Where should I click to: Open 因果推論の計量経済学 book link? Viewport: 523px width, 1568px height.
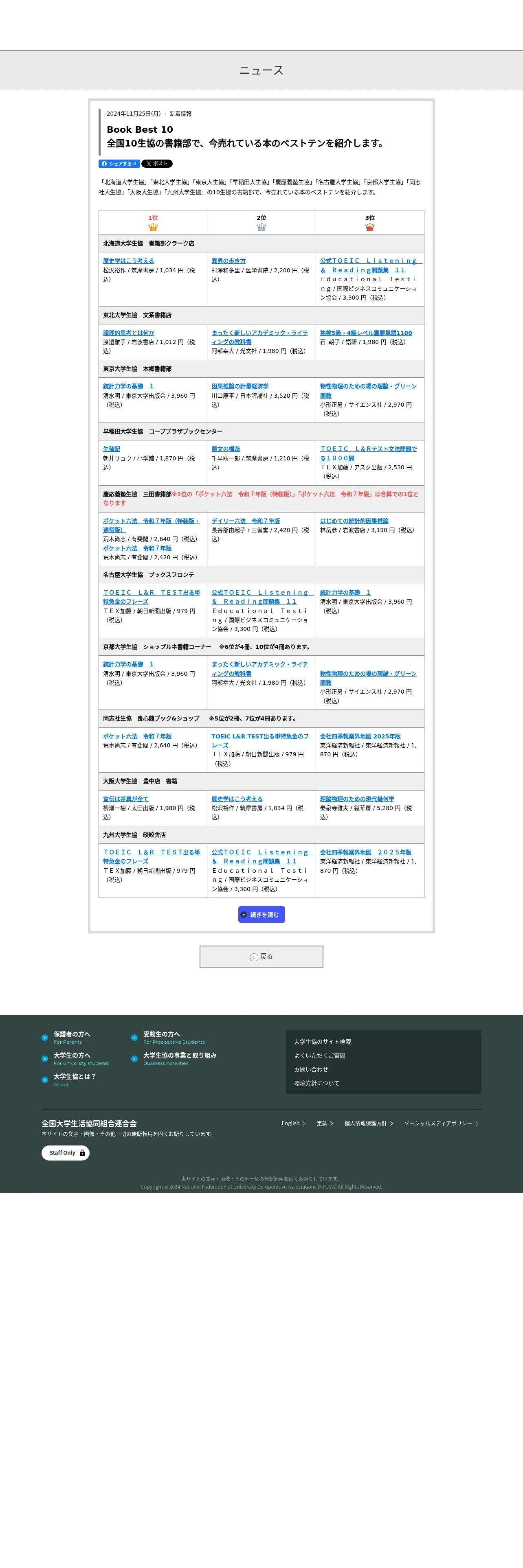click(x=240, y=387)
